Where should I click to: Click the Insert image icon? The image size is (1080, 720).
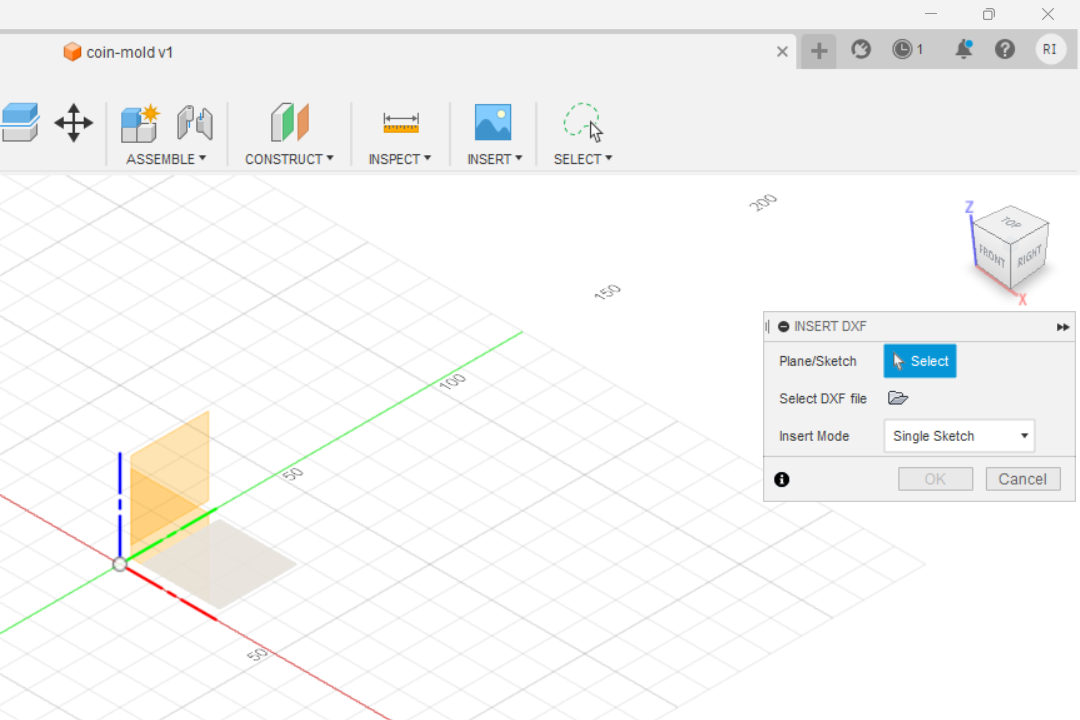click(493, 123)
